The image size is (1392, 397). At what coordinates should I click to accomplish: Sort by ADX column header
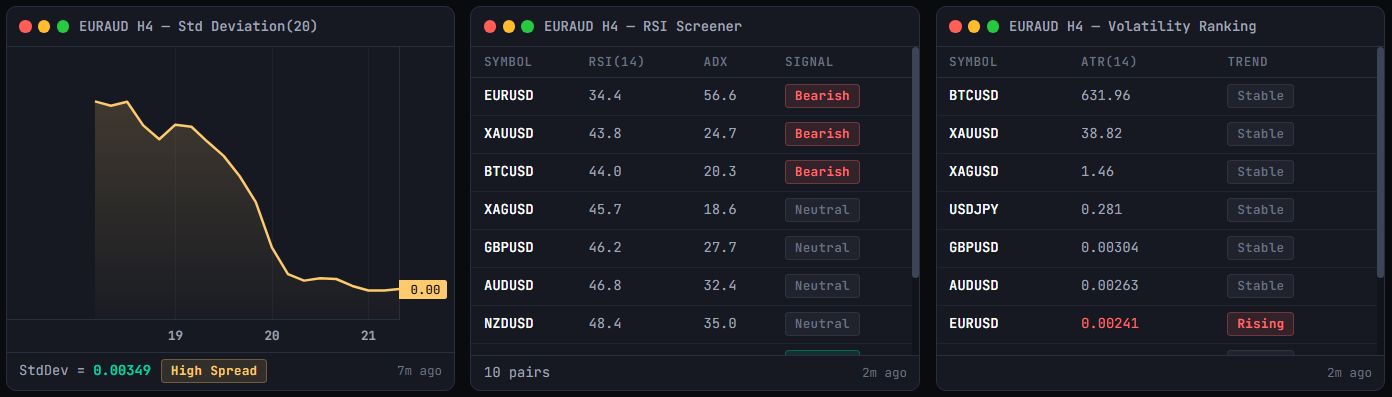(716, 62)
